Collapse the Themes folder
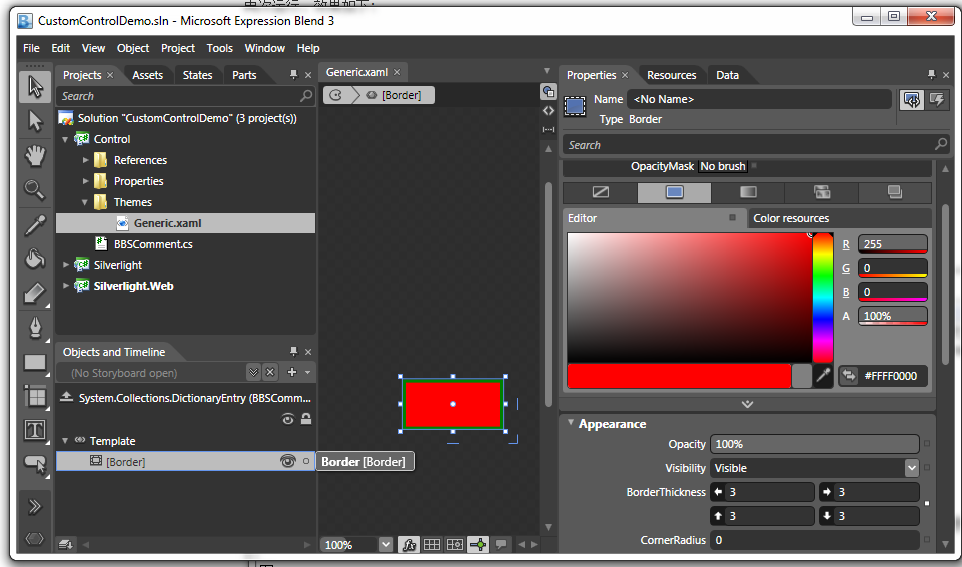This screenshot has height=567, width=962. tap(85, 202)
